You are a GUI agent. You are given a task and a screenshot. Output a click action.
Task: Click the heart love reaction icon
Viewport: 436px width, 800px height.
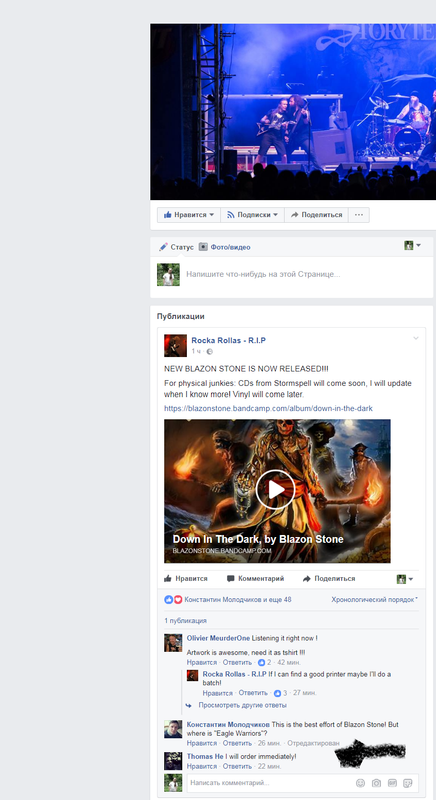178,599
